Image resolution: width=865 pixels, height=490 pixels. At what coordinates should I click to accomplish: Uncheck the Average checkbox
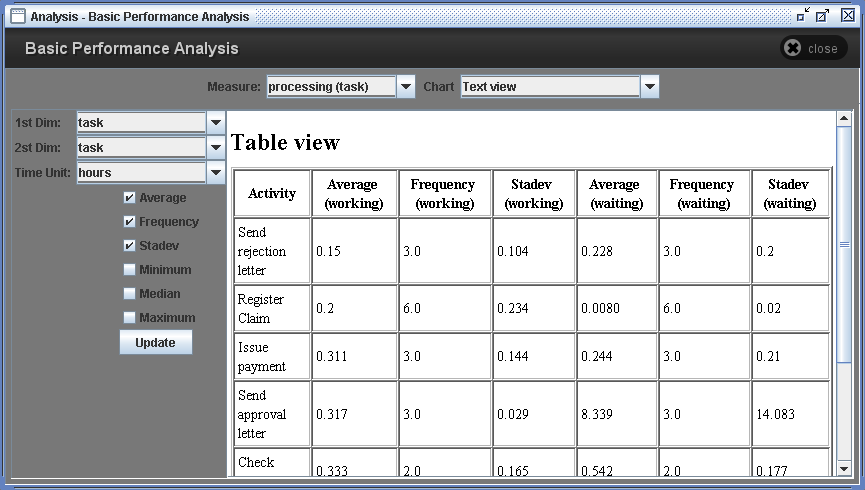pyautogui.click(x=129, y=198)
